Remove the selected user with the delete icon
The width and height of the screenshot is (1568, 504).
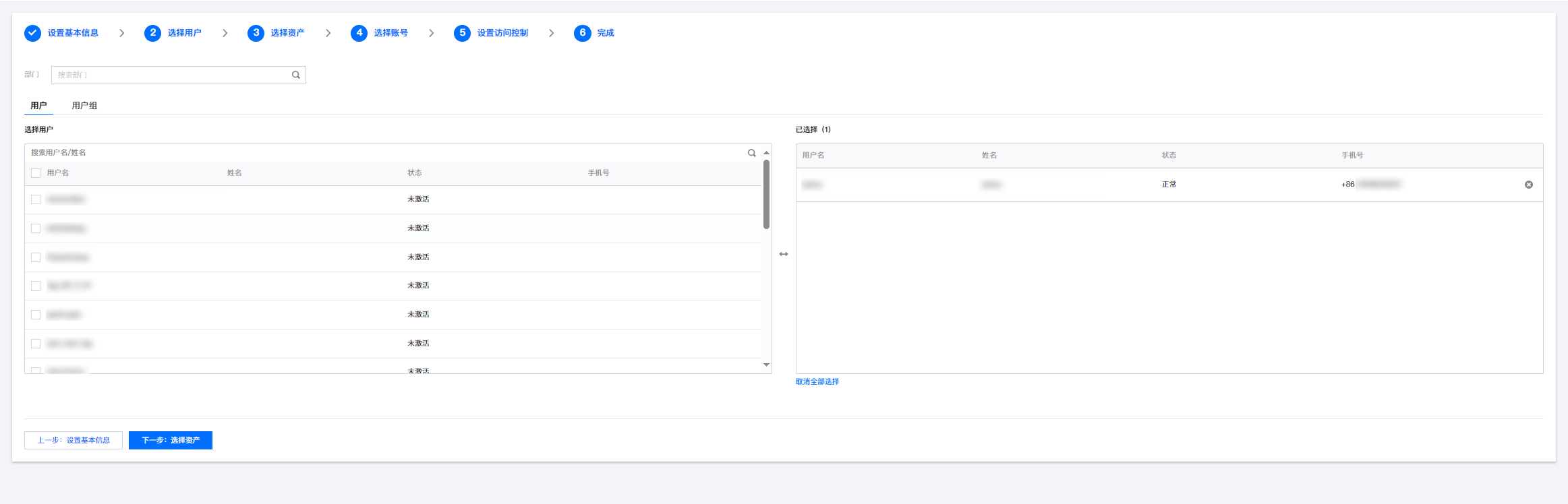(x=1528, y=185)
